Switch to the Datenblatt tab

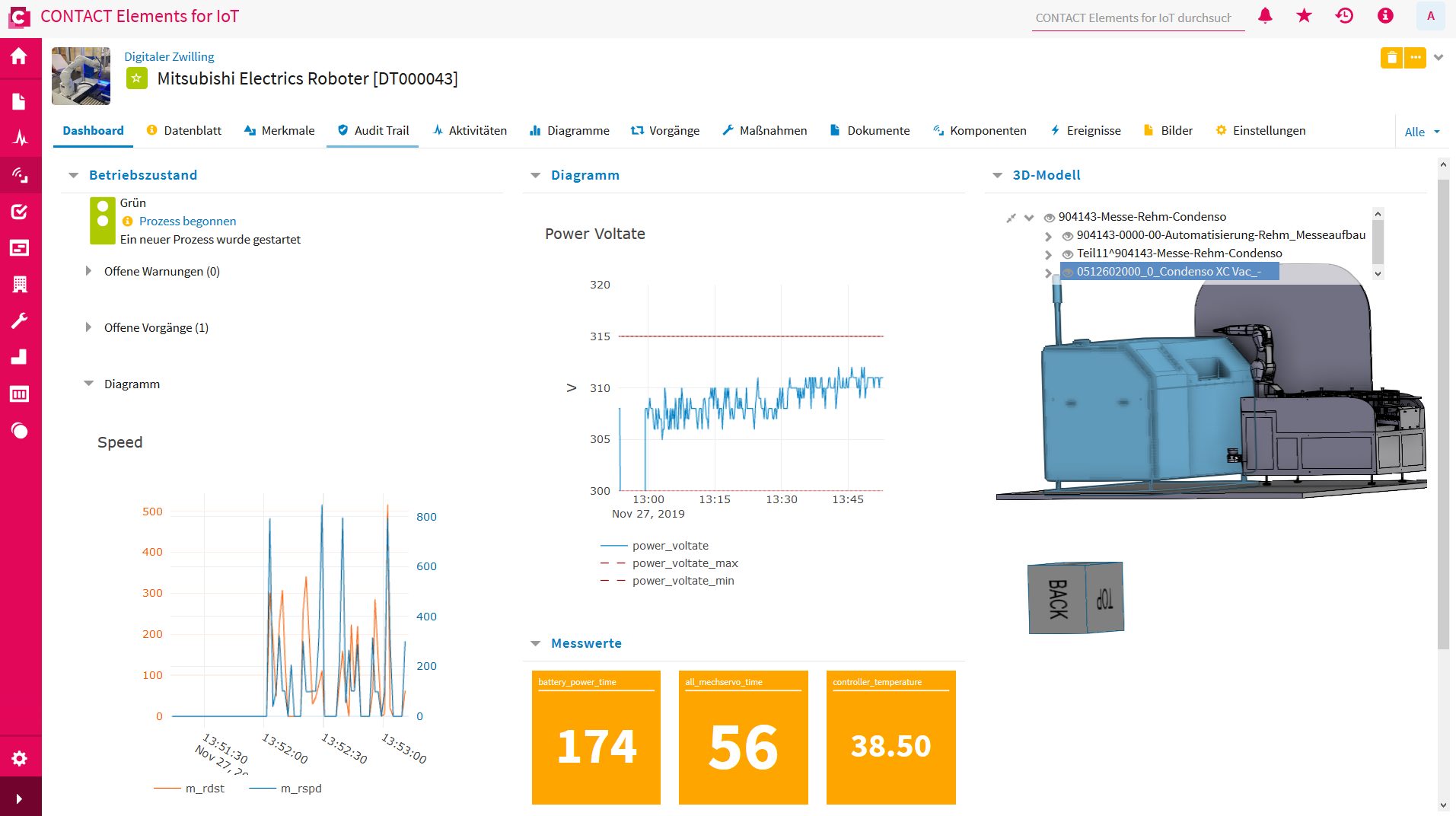click(x=184, y=131)
